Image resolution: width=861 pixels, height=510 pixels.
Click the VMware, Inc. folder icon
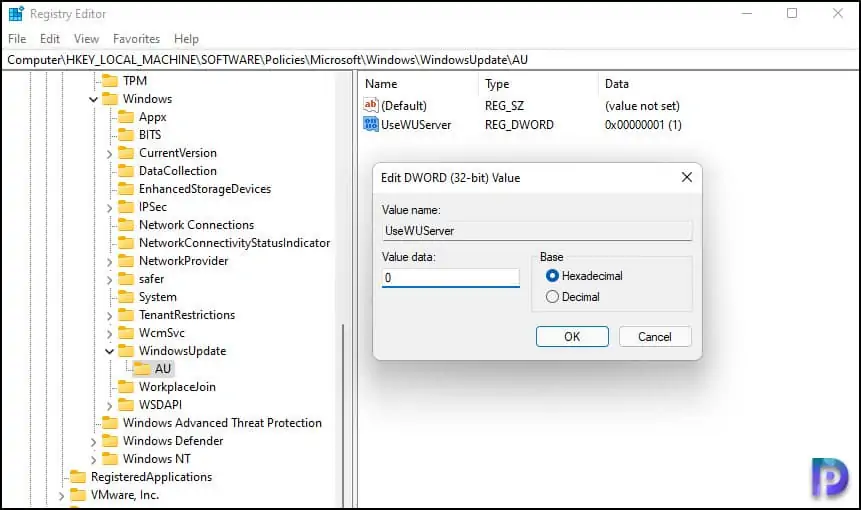(79, 495)
